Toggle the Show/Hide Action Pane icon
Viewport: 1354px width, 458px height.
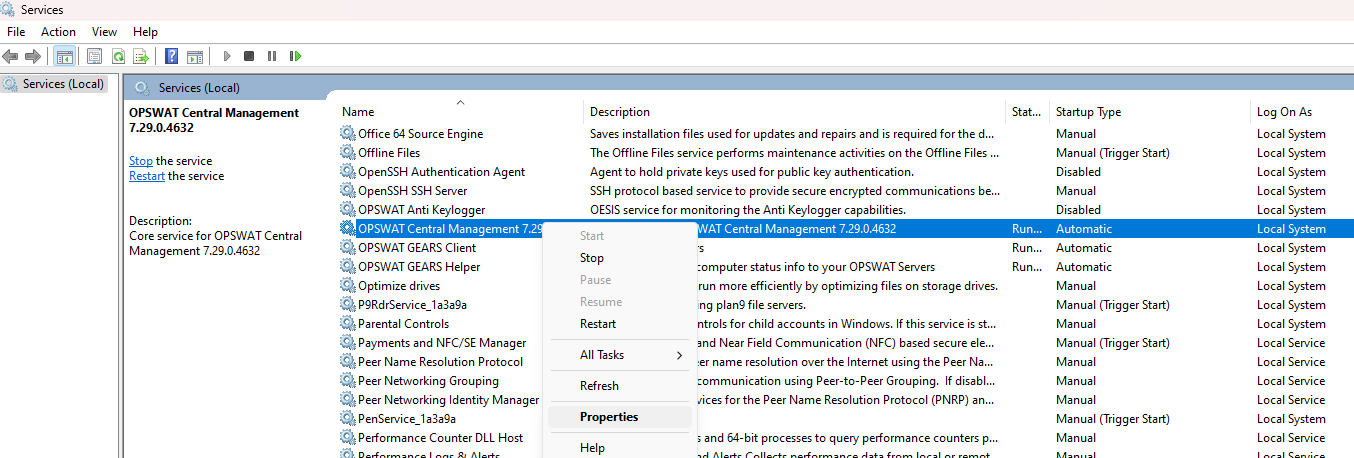195,56
